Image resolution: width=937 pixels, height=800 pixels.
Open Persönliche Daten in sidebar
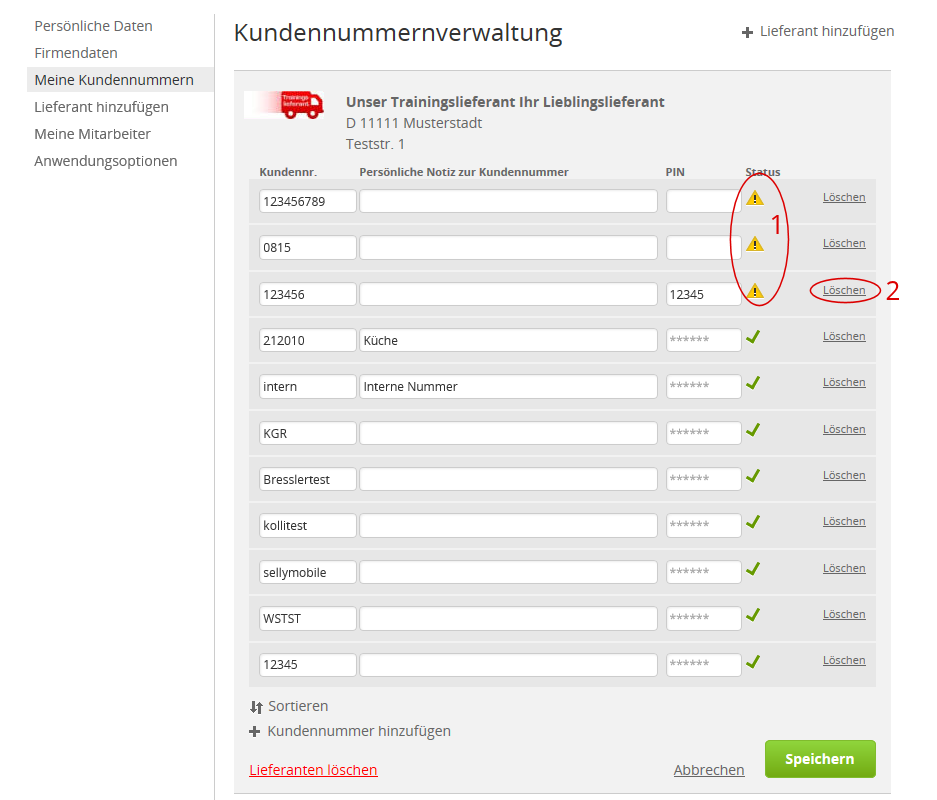click(93, 26)
